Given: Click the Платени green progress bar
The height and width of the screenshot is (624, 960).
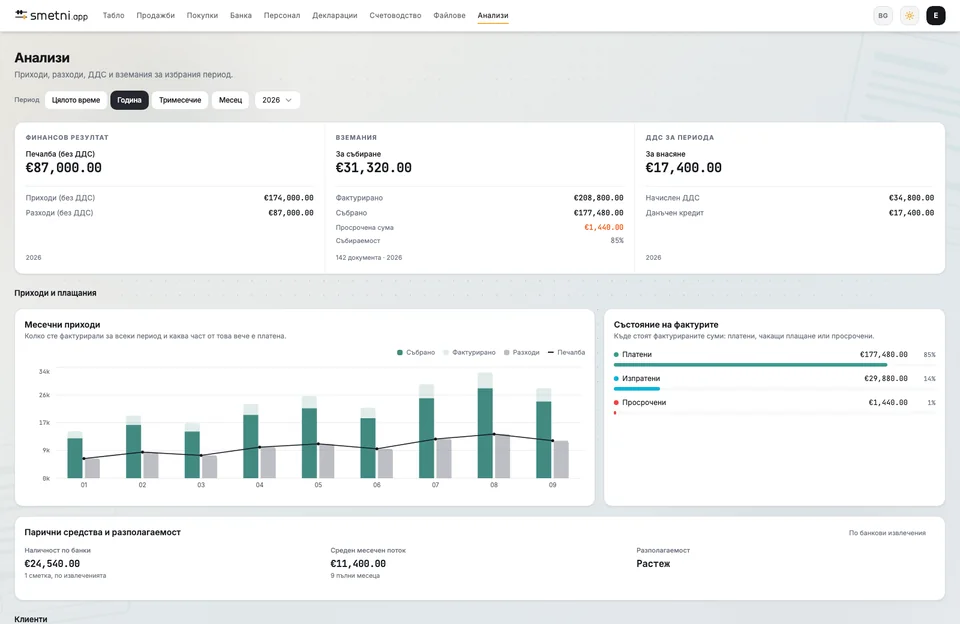Looking at the screenshot, I should [750, 364].
